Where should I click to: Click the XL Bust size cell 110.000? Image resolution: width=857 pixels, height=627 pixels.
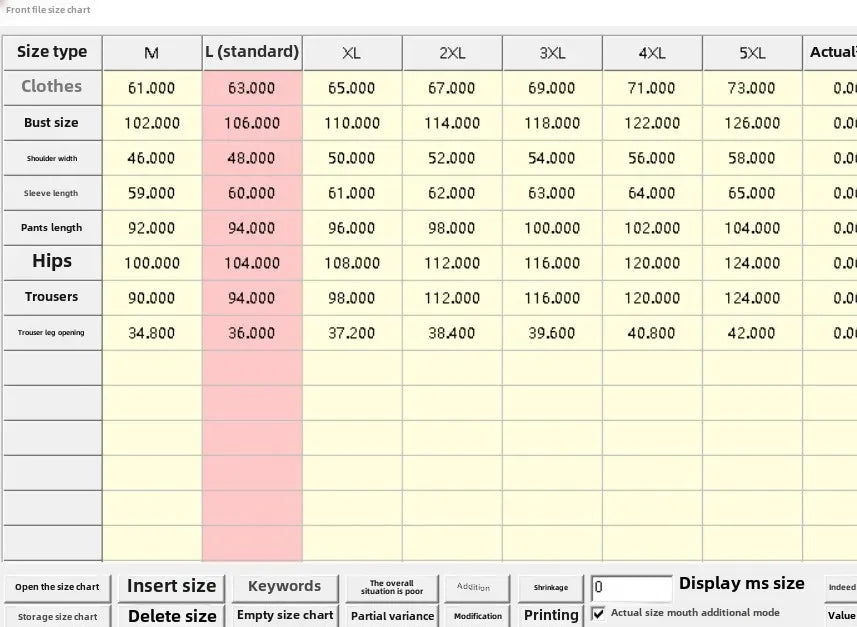click(352, 123)
